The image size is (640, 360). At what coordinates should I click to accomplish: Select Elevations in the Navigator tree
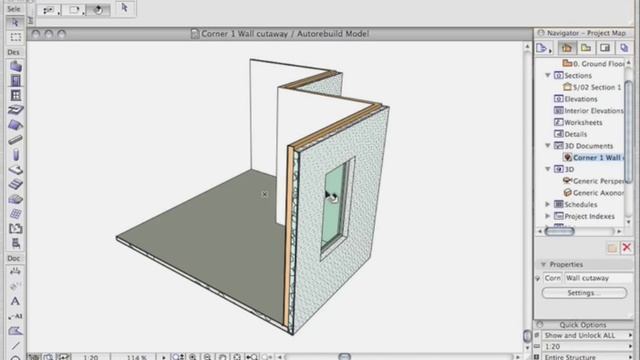(x=576, y=99)
